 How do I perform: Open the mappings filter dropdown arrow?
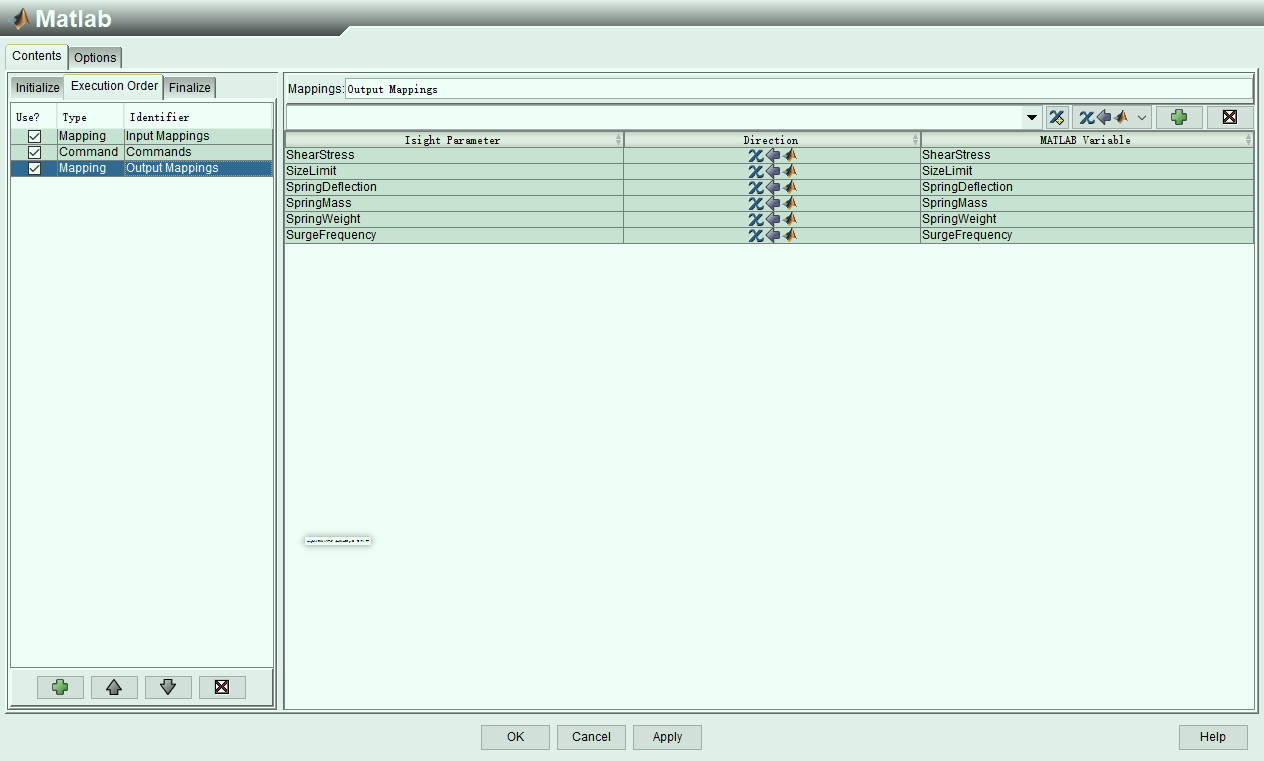click(x=1030, y=117)
